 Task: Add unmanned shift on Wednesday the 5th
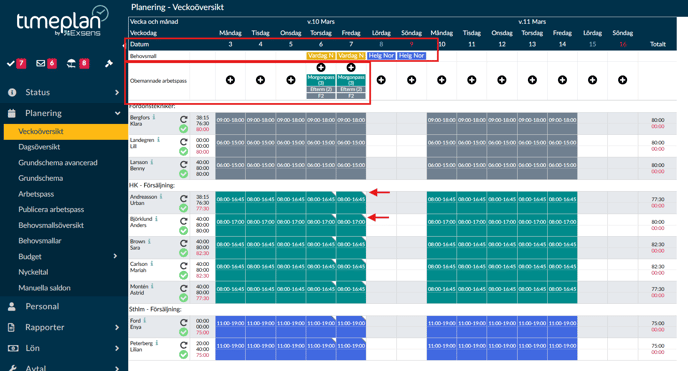coord(290,80)
